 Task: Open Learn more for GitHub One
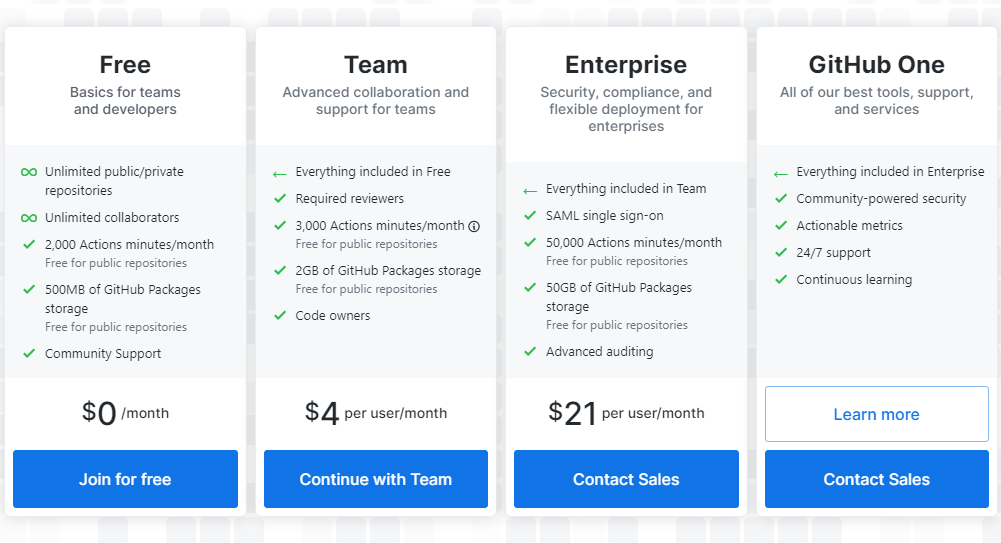pos(877,414)
